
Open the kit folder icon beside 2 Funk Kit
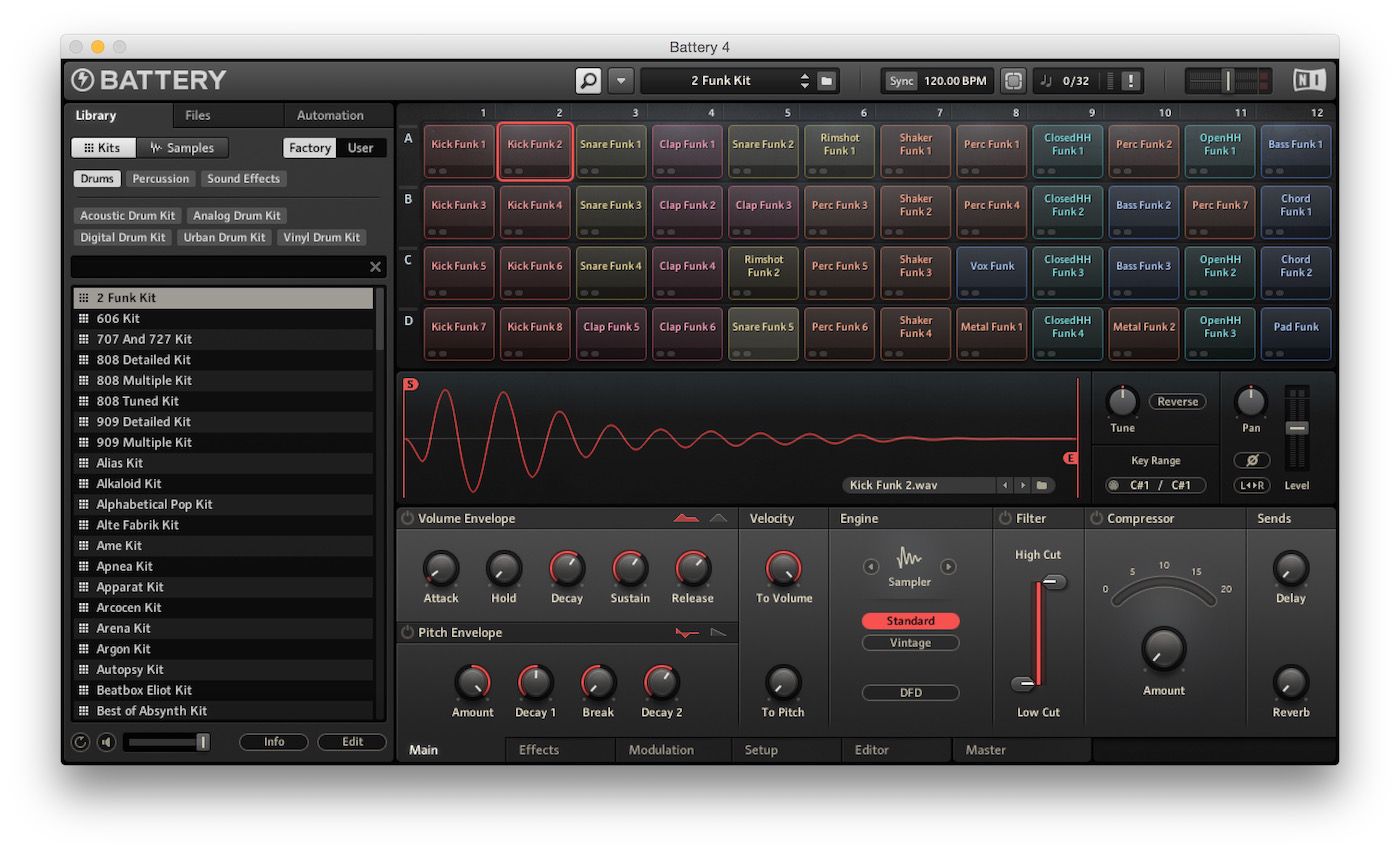(x=827, y=81)
